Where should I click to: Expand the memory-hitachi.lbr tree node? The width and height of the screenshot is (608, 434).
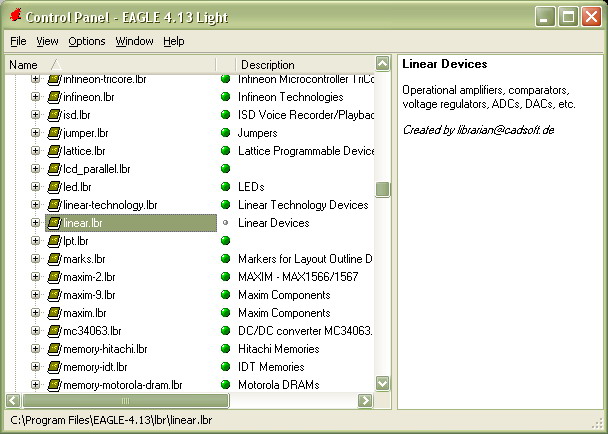click(35, 348)
